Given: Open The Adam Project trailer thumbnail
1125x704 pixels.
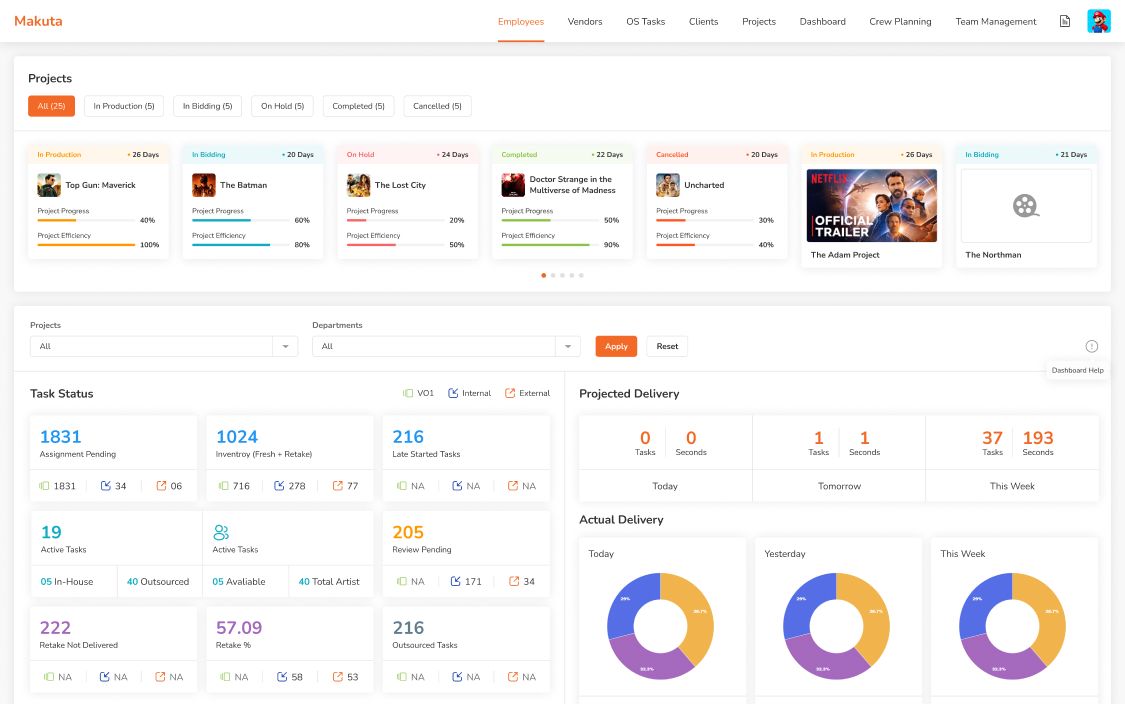Looking at the screenshot, I should click(x=871, y=205).
